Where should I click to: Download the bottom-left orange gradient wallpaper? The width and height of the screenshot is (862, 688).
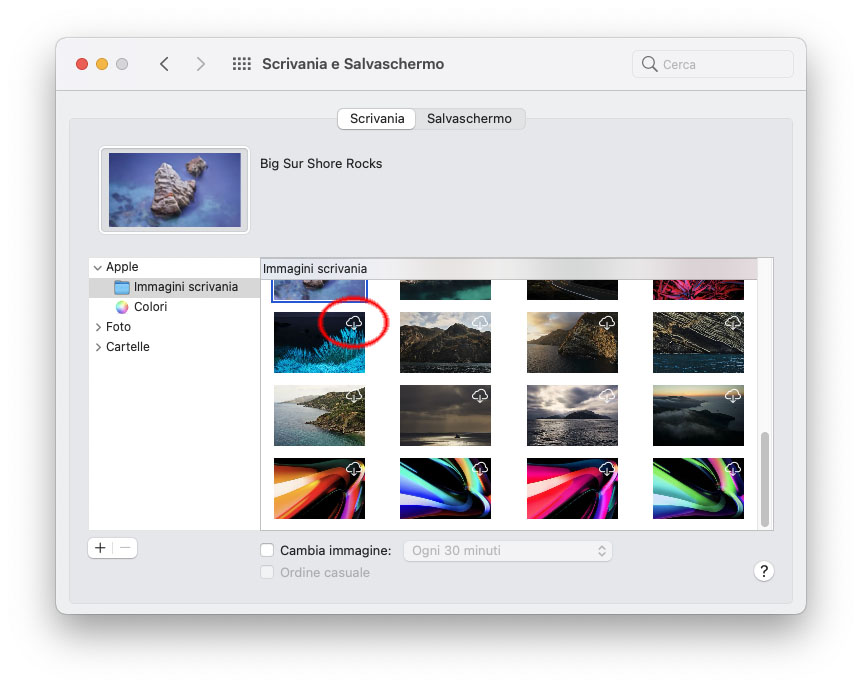353,467
